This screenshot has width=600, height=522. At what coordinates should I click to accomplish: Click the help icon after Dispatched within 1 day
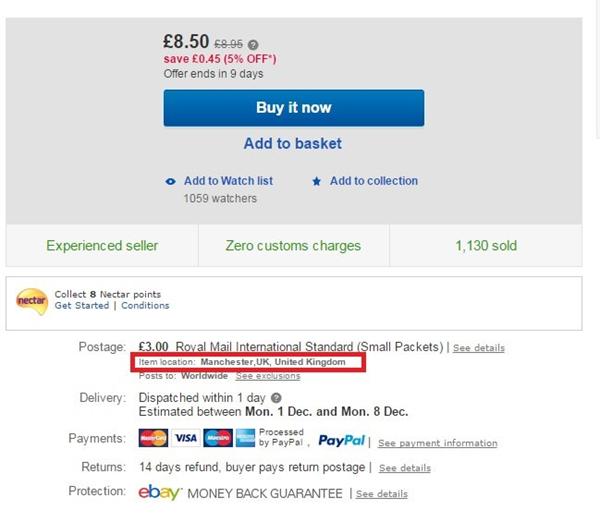tap(276, 398)
